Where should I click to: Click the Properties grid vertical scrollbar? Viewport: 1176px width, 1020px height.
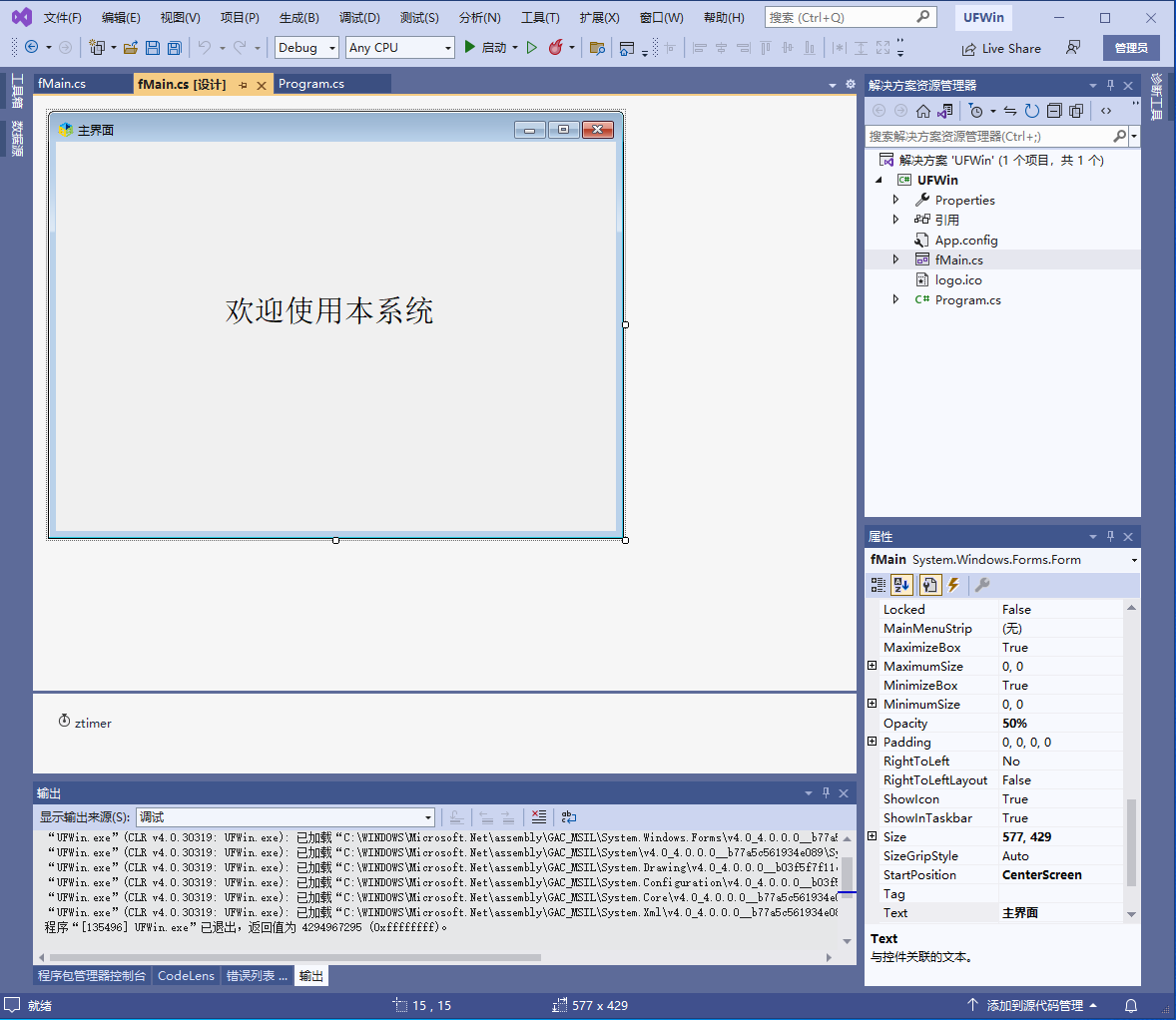point(1132,843)
